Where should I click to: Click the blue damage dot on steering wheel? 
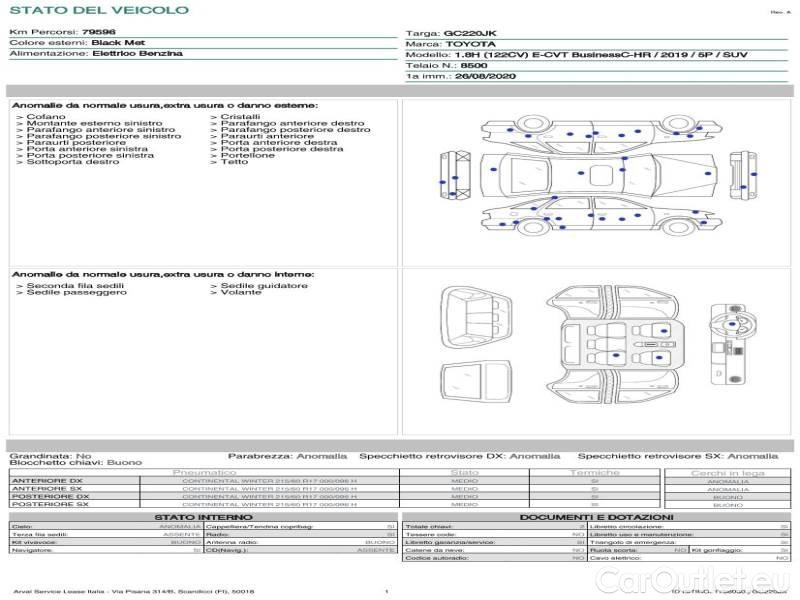point(733,324)
